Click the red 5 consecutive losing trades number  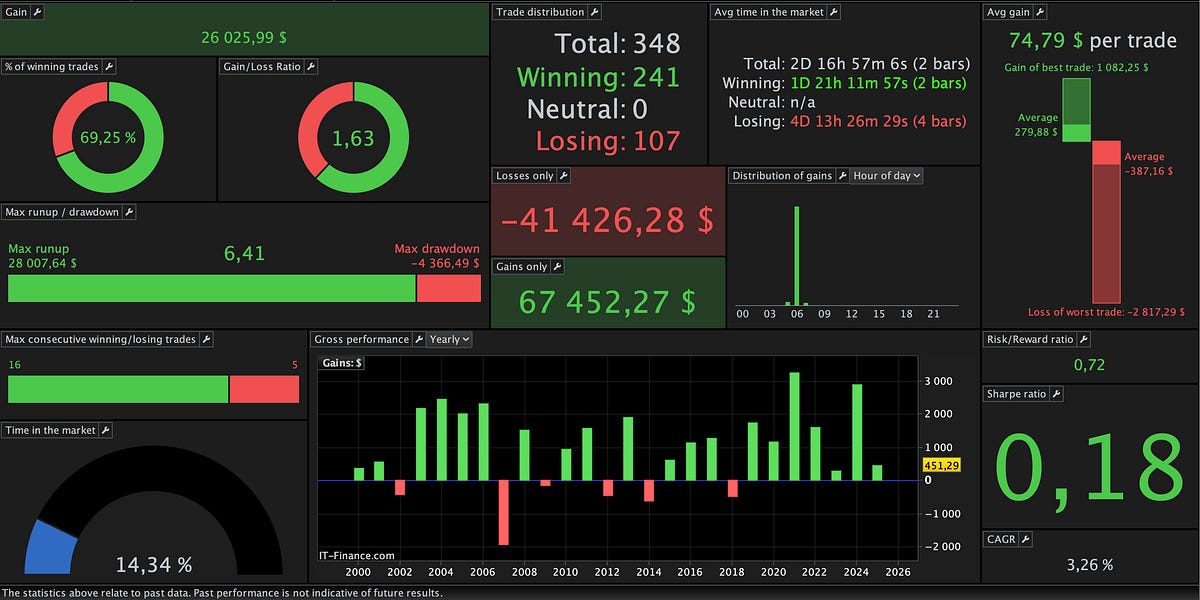pos(295,365)
